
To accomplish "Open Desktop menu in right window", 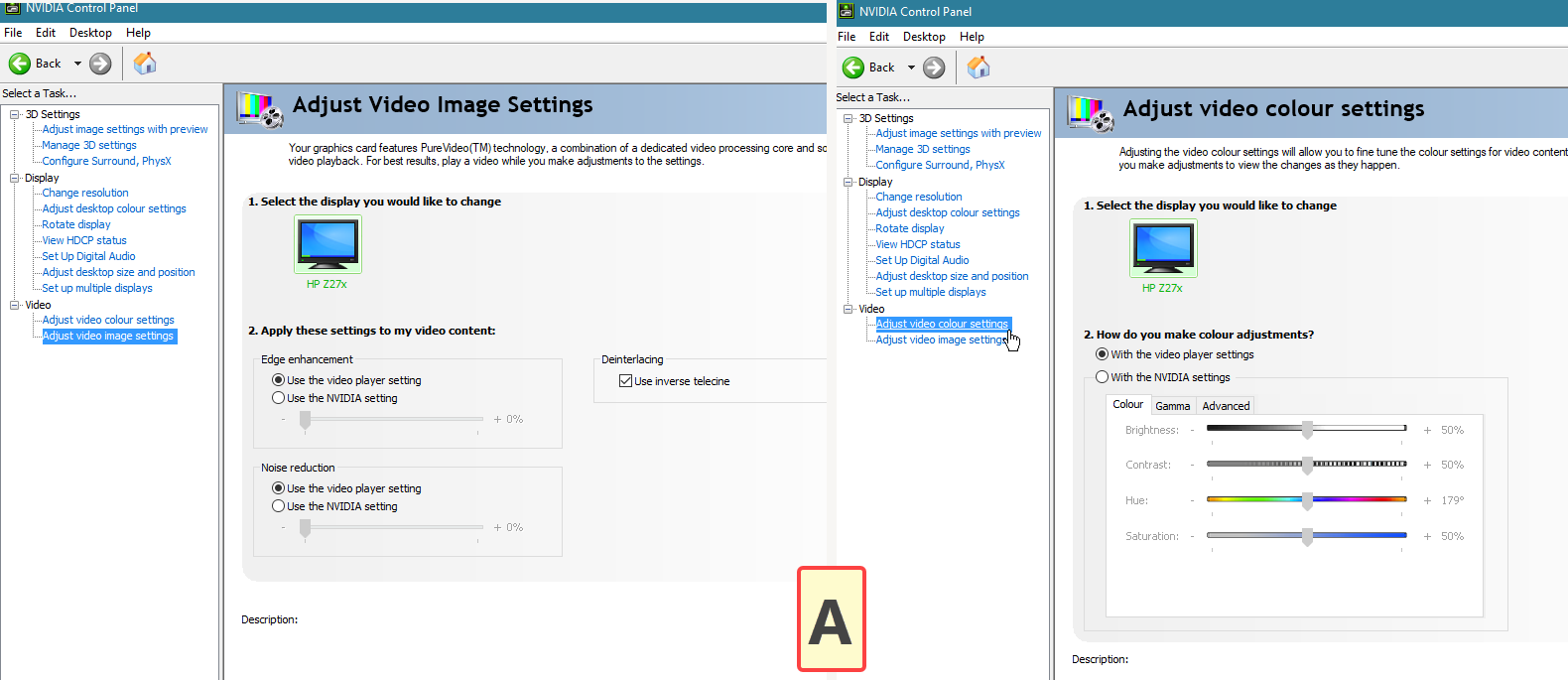I will tap(924, 37).
